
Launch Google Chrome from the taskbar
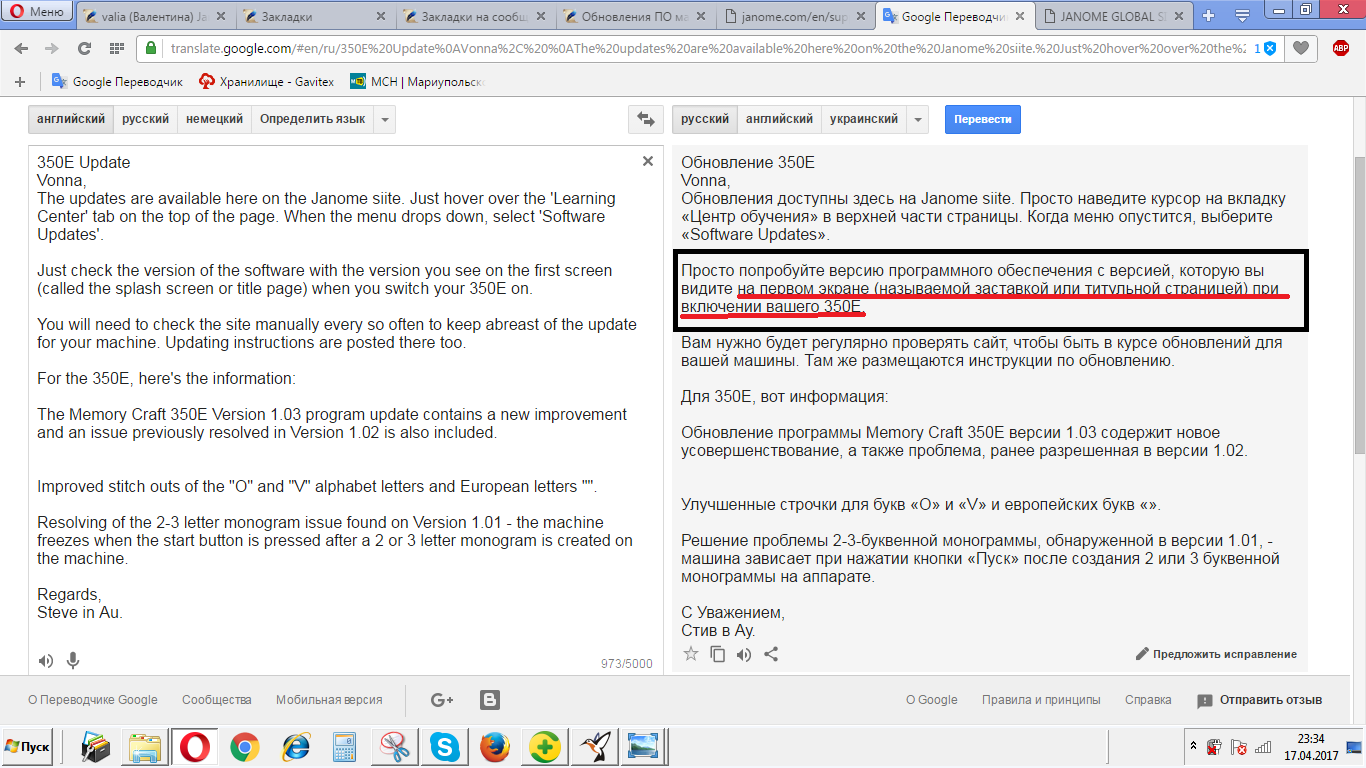point(244,747)
